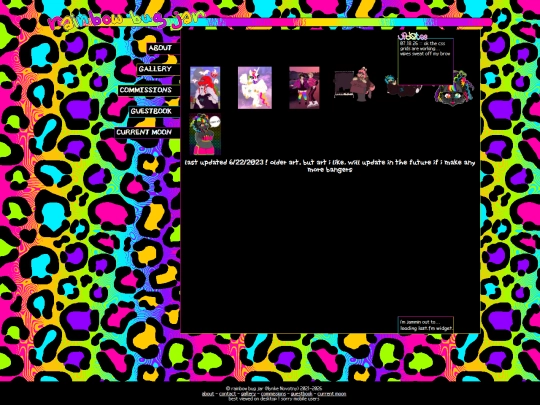The image size is (540, 405).
Task: Go to the COMMISSIONS sidebar page
Action: click(x=148, y=90)
